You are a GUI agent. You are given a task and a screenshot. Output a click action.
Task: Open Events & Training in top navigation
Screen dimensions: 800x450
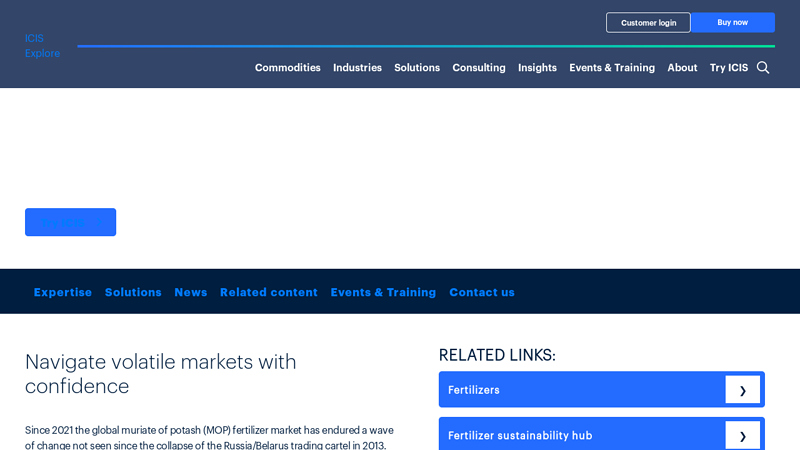(612, 68)
